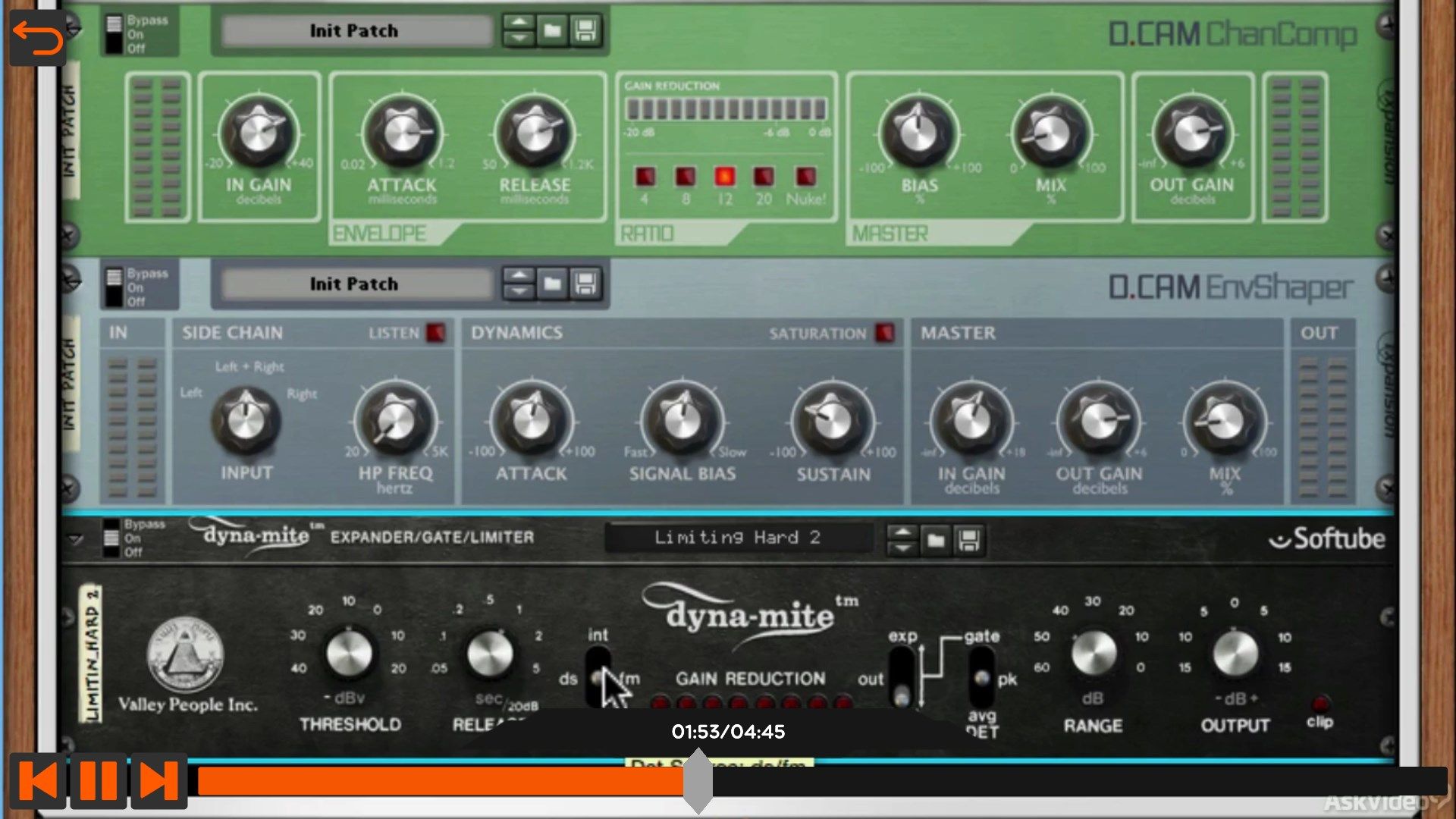Click the Valley People Inc. logo
The width and height of the screenshot is (1456, 819).
pos(185,654)
